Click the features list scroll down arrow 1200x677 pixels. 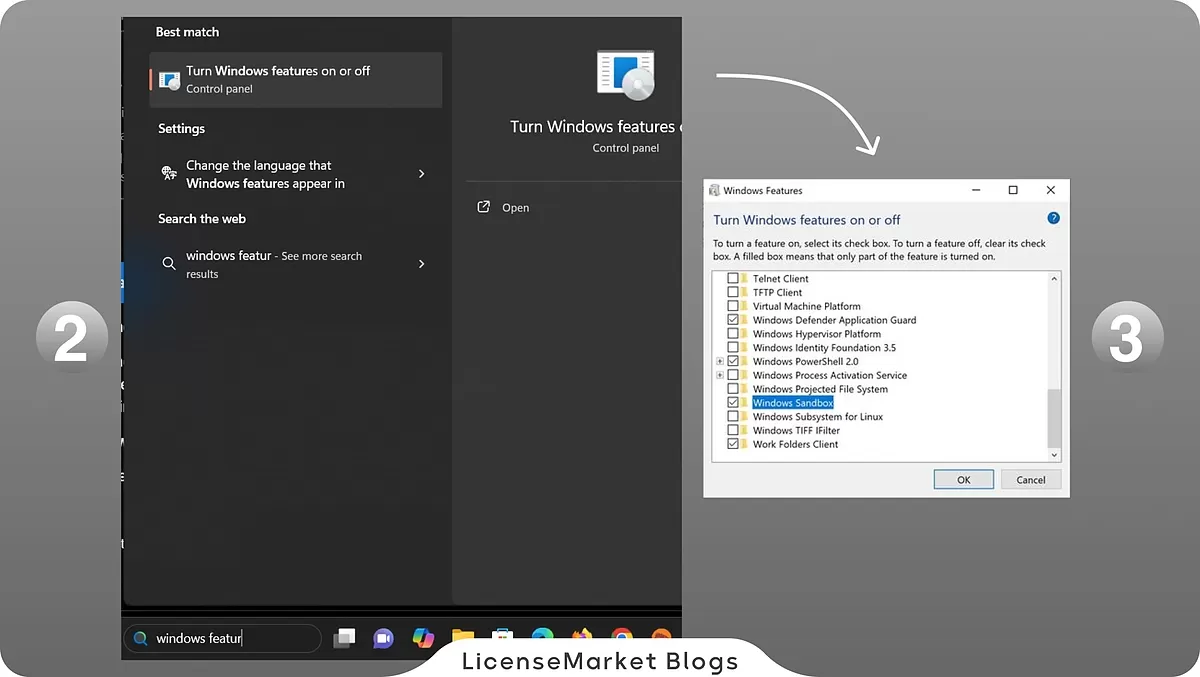(1053, 454)
